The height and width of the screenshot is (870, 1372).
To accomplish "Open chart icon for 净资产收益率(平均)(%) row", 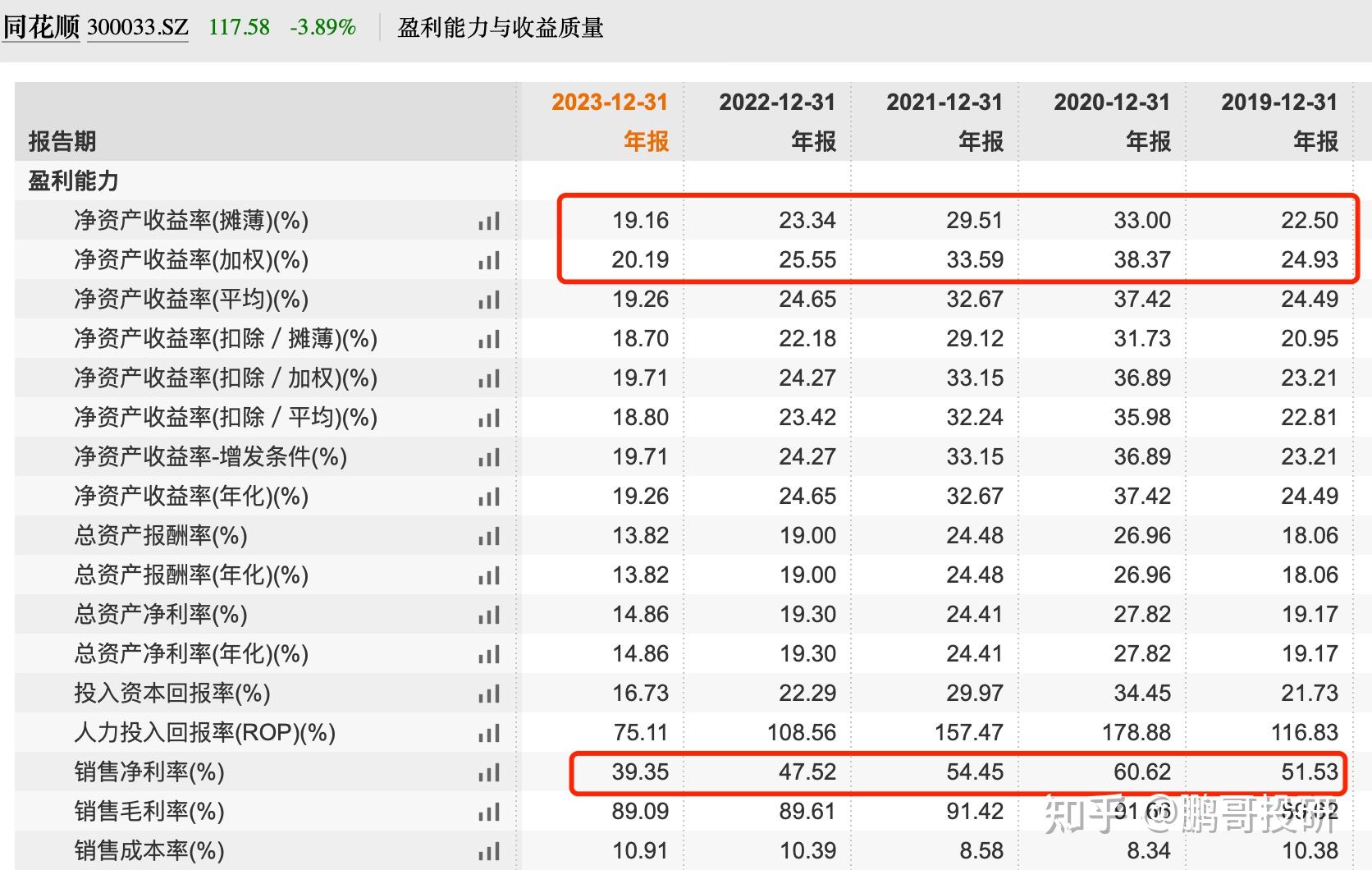I will click(x=489, y=300).
